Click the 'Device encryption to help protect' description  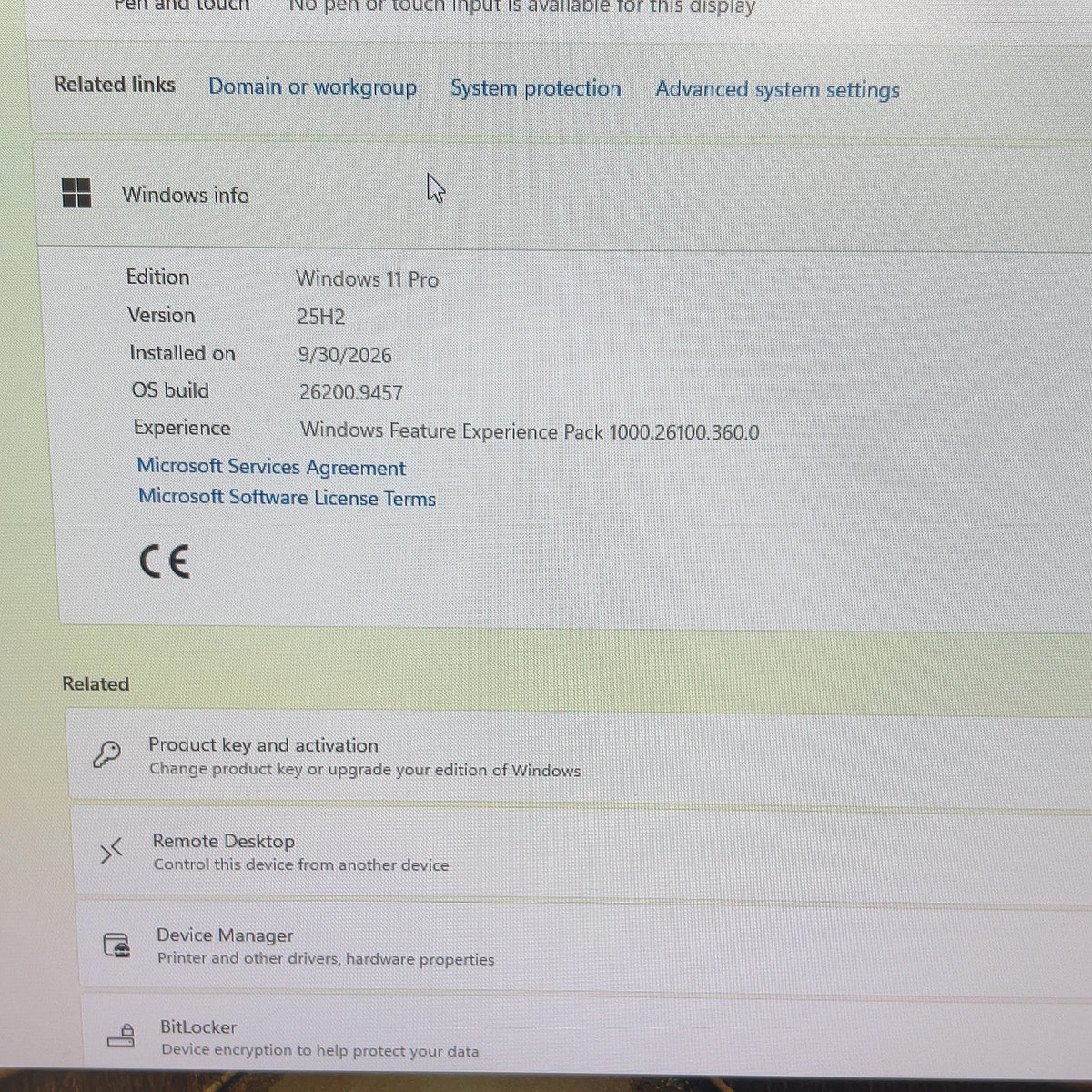[x=320, y=1050]
